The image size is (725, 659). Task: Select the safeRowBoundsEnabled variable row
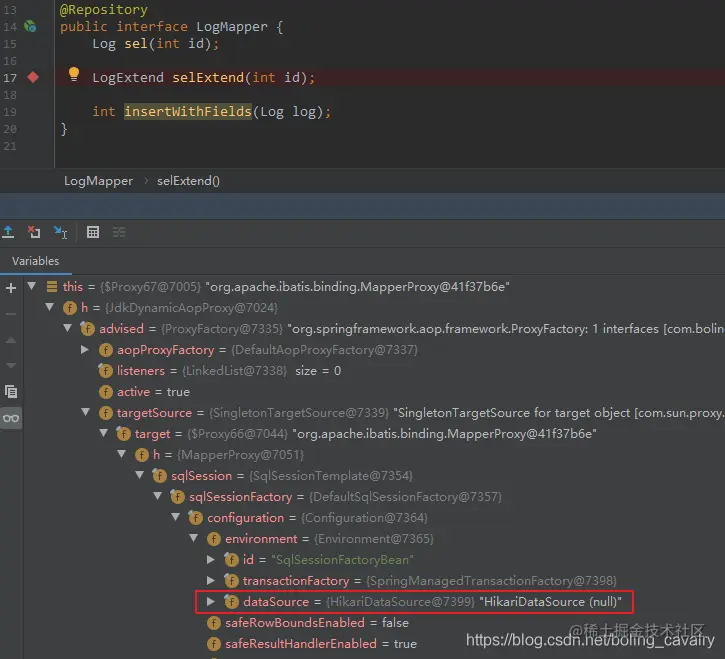pyautogui.click(x=375, y=622)
